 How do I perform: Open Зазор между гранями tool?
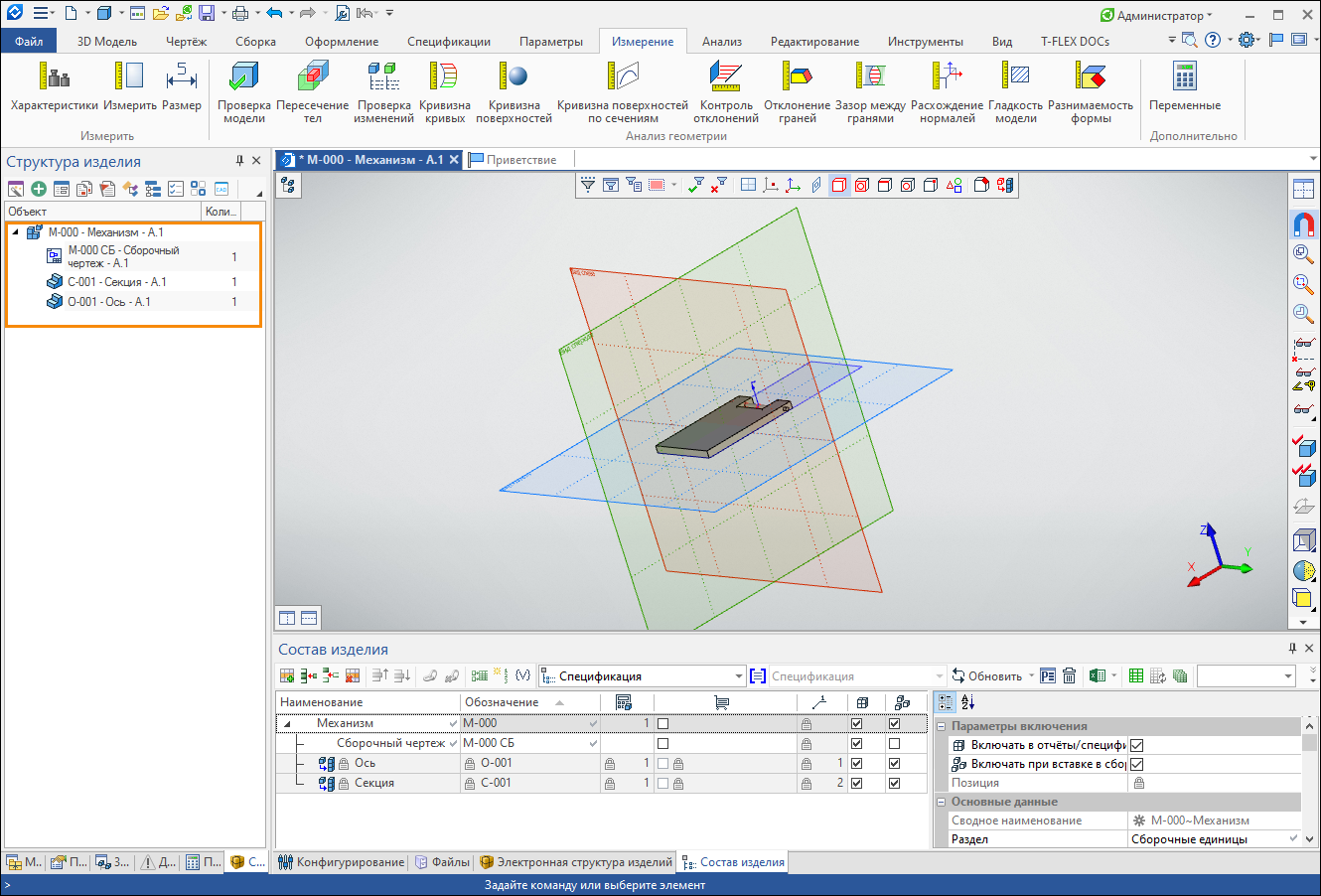871,91
